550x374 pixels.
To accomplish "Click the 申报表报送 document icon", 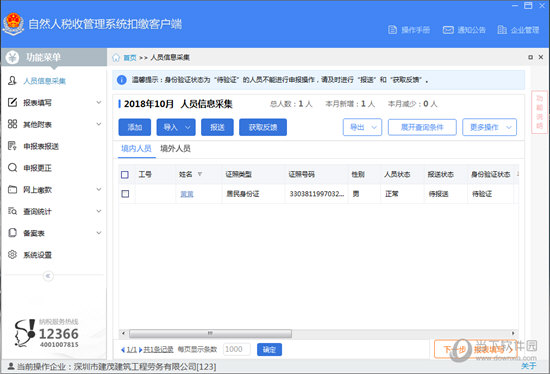I will point(12,146).
